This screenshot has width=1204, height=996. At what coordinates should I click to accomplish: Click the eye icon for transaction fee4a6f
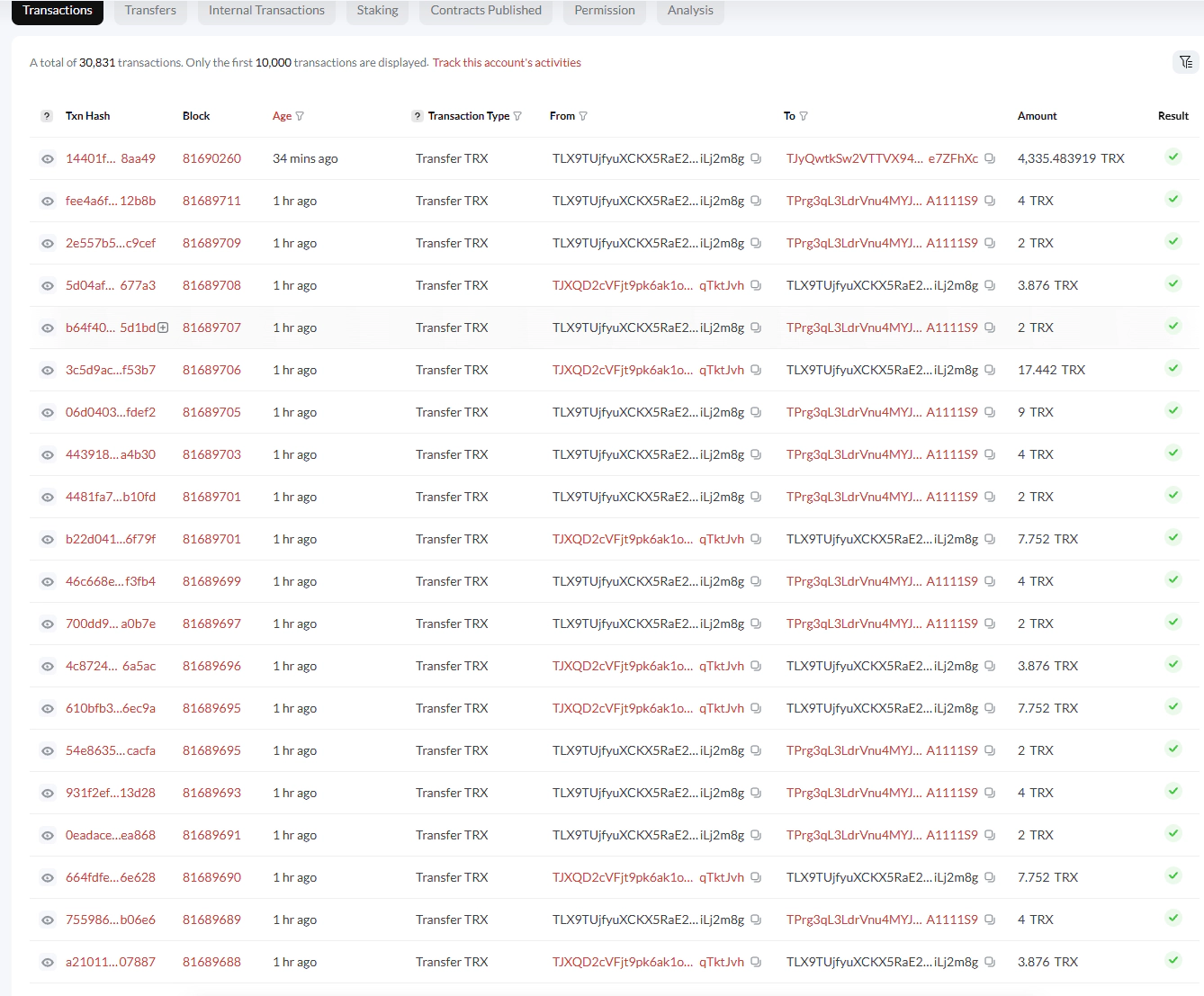point(48,202)
